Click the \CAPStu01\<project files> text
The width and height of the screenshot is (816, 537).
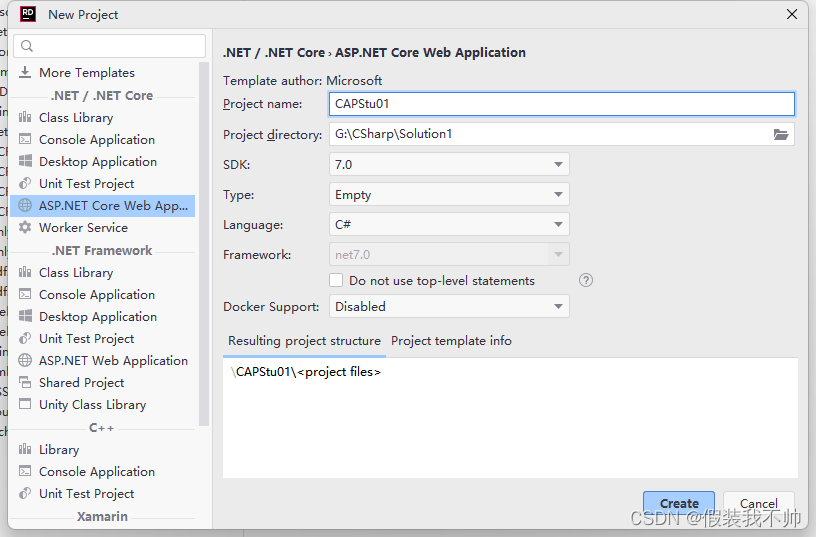pyautogui.click(x=306, y=372)
